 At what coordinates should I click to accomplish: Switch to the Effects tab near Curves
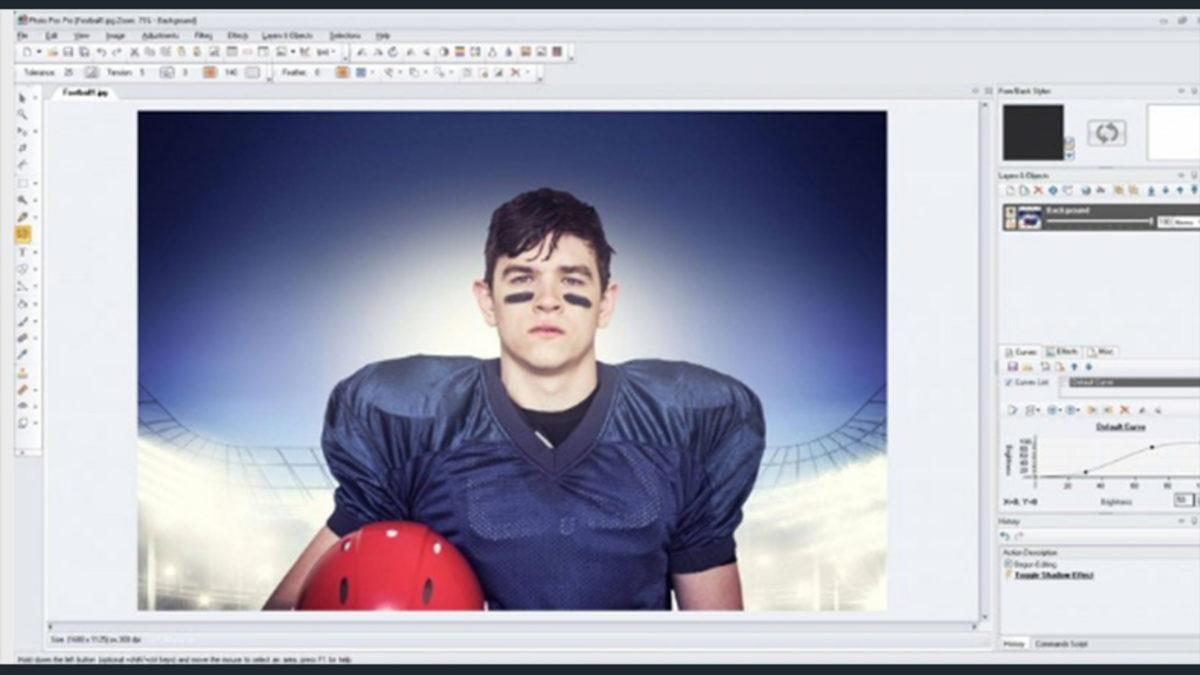coord(1062,351)
